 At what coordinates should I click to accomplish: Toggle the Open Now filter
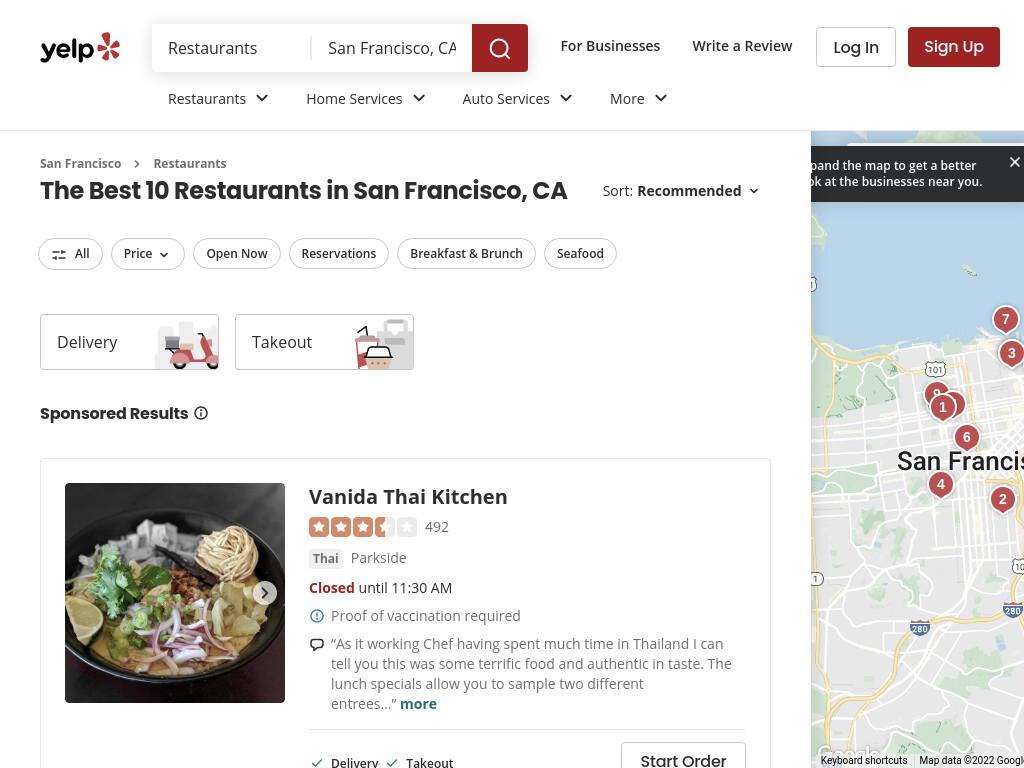click(236, 253)
